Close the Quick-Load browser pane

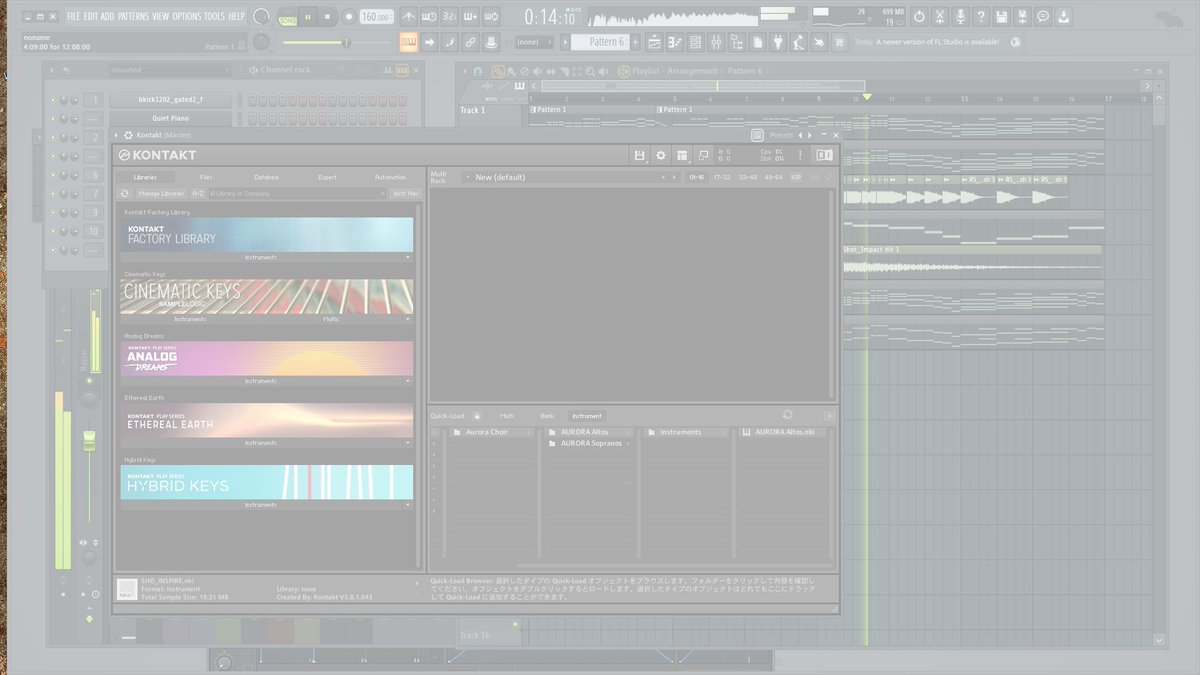(829, 415)
